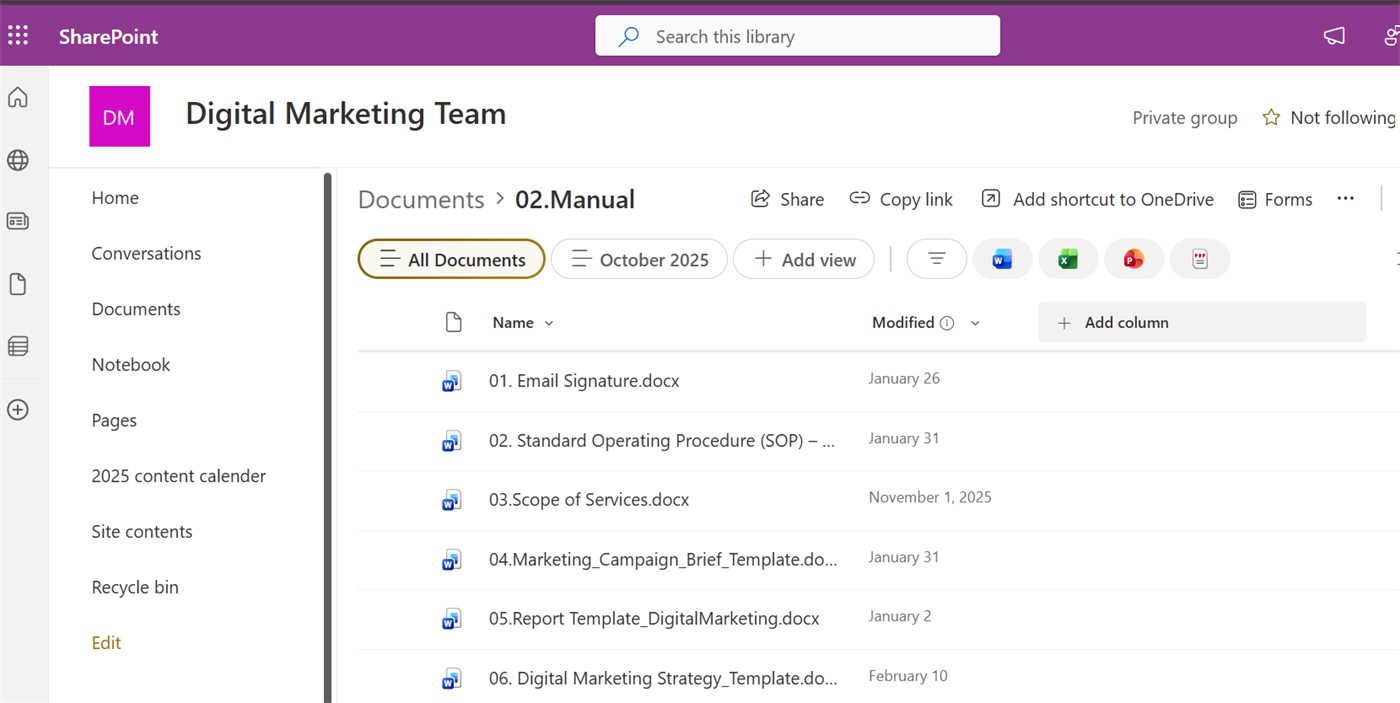The height and width of the screenshot is (703, 1400).
Task: Open 2025 content calender link
Action: pos(179,476)
